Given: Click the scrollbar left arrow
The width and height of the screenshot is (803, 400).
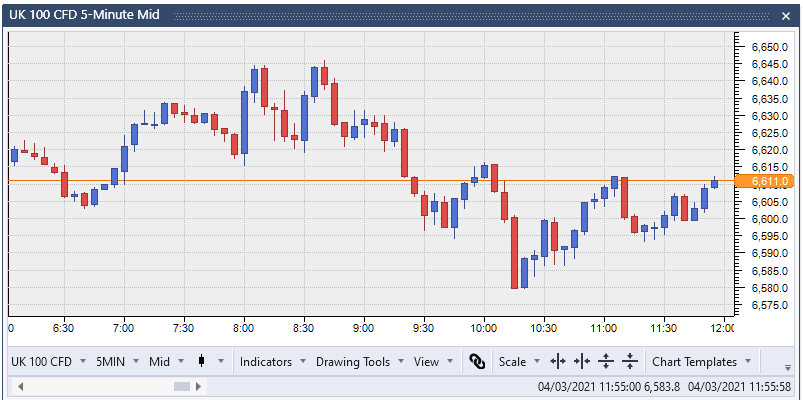Looking at the screenshot, I should point(16,386).
